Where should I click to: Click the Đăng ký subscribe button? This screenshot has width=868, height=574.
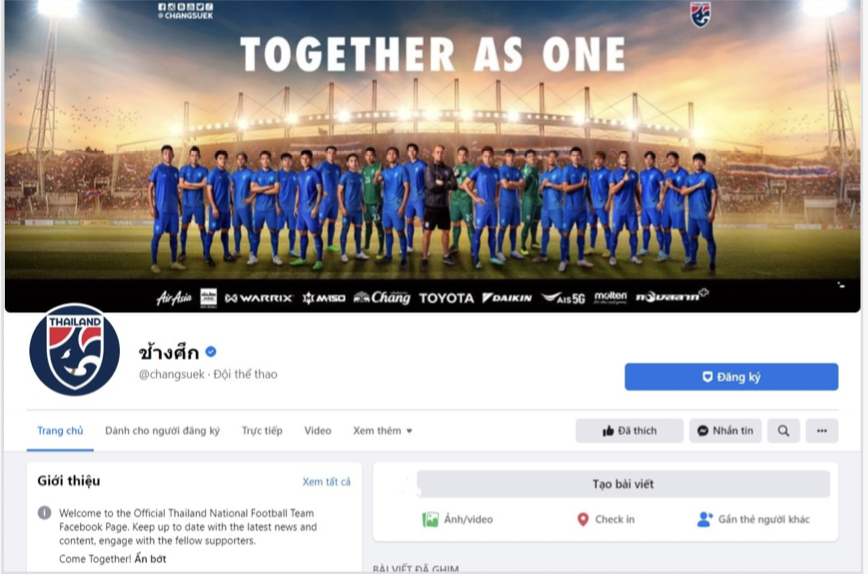coord(731,377)
